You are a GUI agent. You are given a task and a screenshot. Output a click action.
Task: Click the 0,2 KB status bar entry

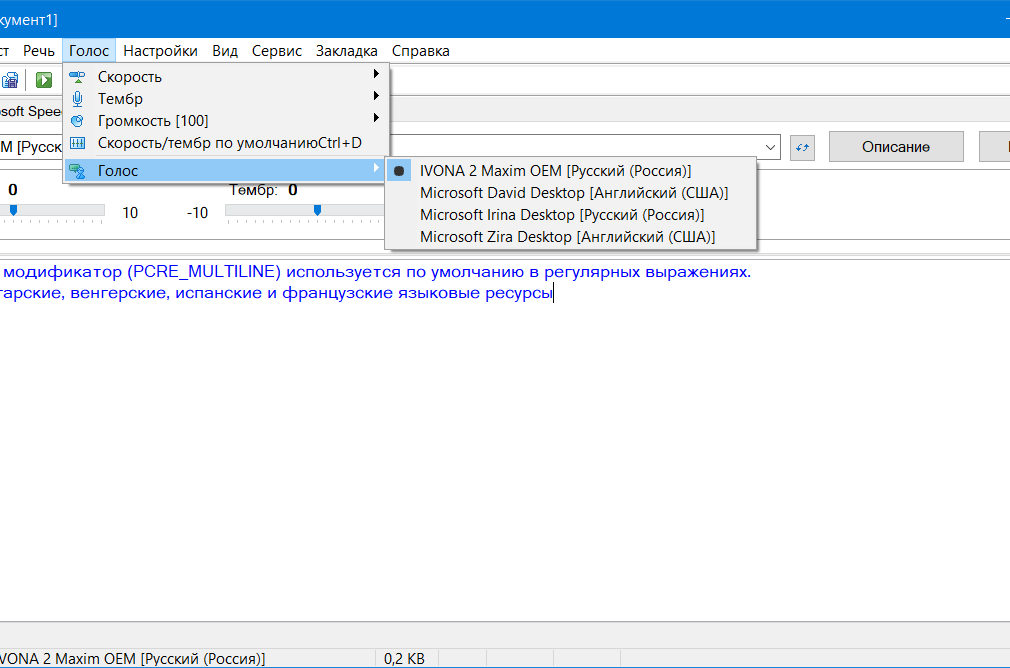coord(405,658)
